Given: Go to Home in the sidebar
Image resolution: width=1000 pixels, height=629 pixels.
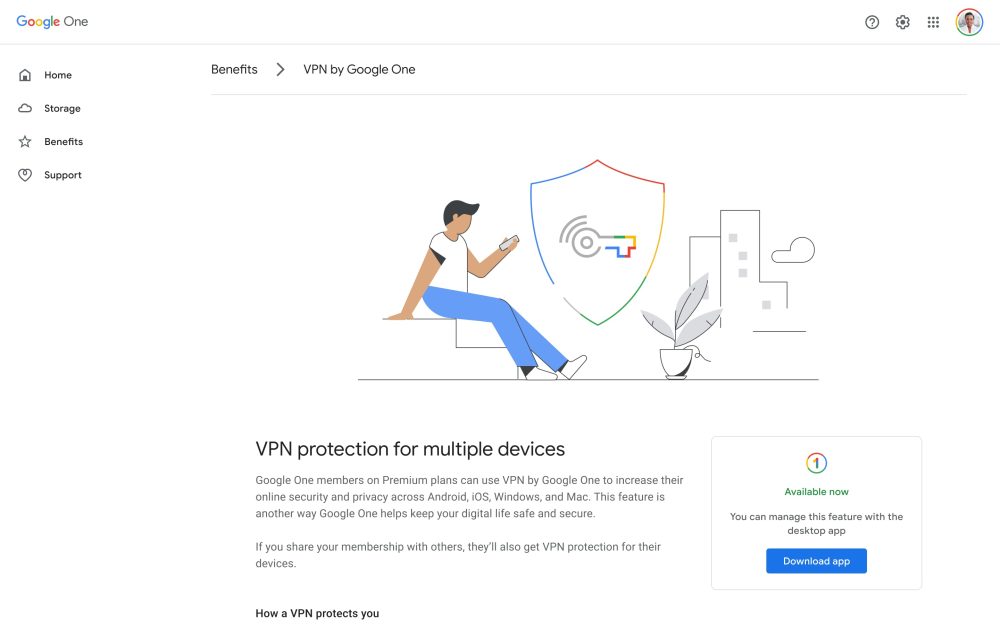Looking at the screenshot, I should (x=58, y=75).
